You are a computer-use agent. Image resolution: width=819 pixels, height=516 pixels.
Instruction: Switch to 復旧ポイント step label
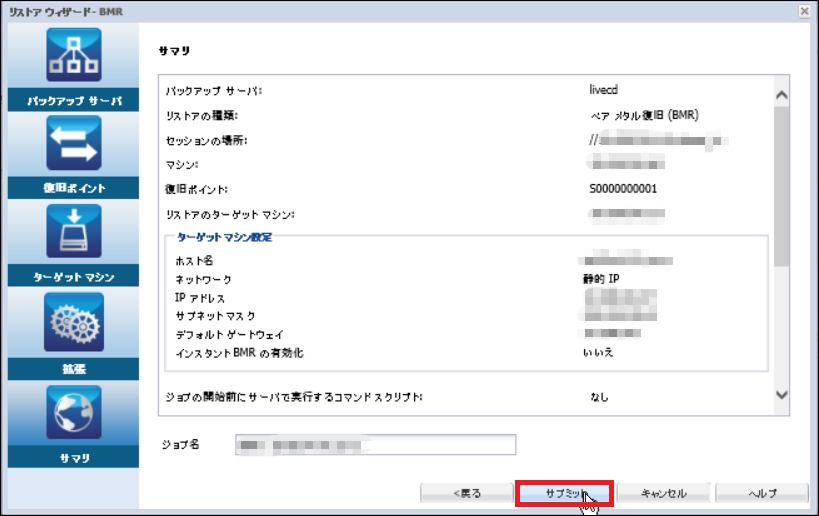pos(74,188)
